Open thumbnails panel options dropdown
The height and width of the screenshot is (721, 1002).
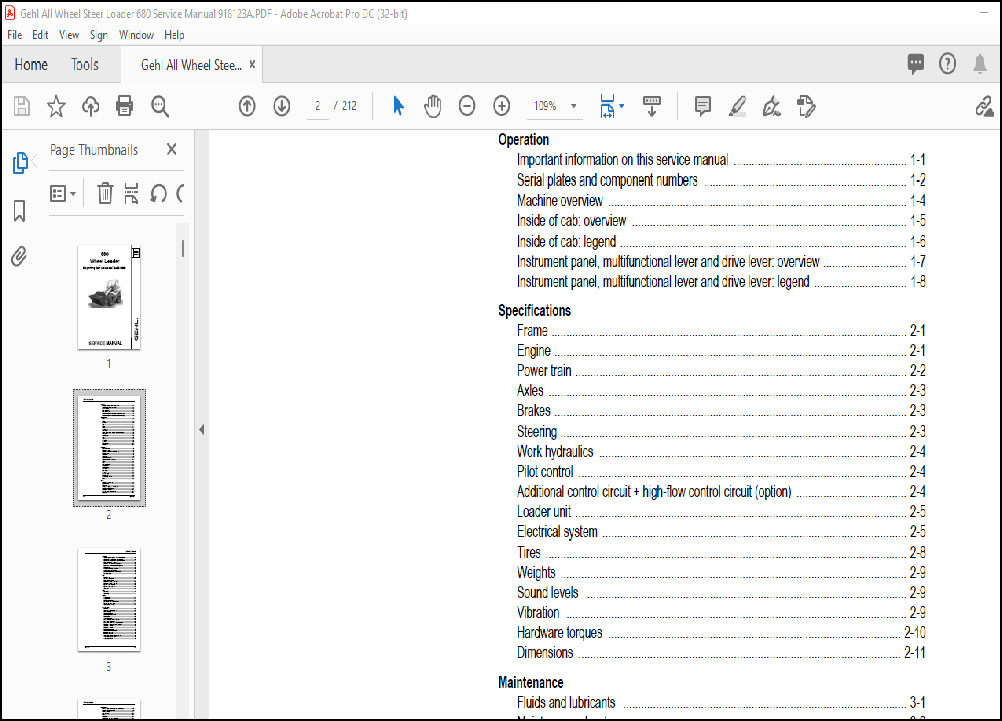tap(63, 193)
